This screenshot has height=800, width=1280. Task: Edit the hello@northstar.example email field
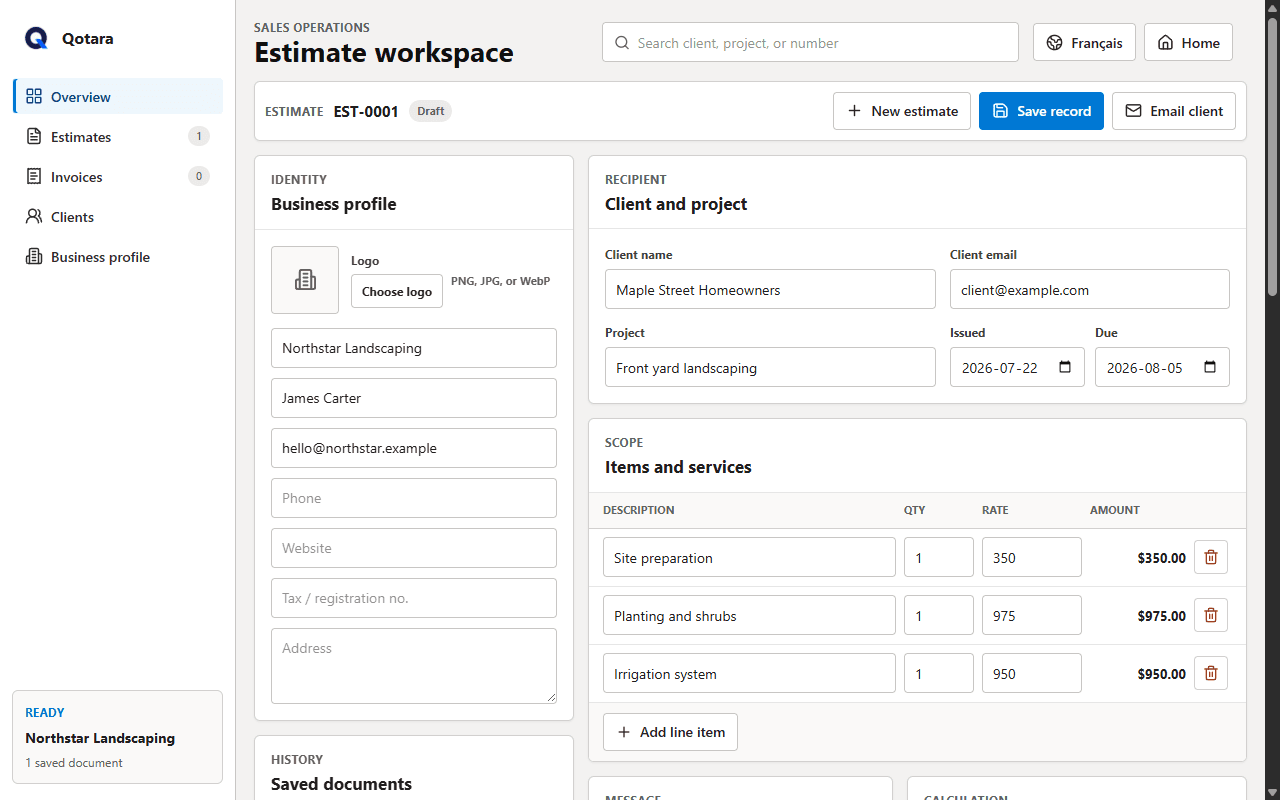(414, 448)
